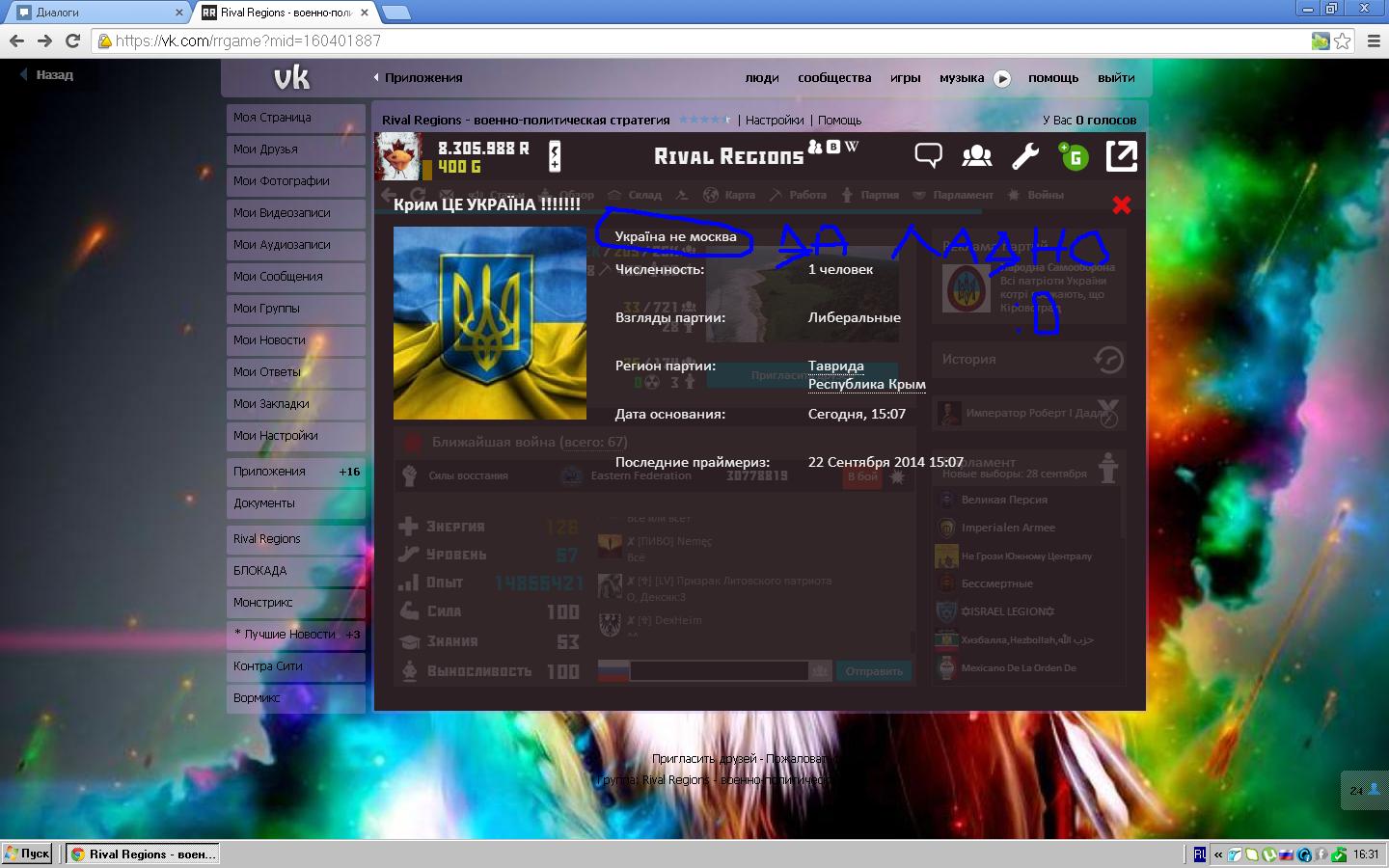Click the игры link in VK header
The image size is (1389, 868).
(x=905, y=78)
